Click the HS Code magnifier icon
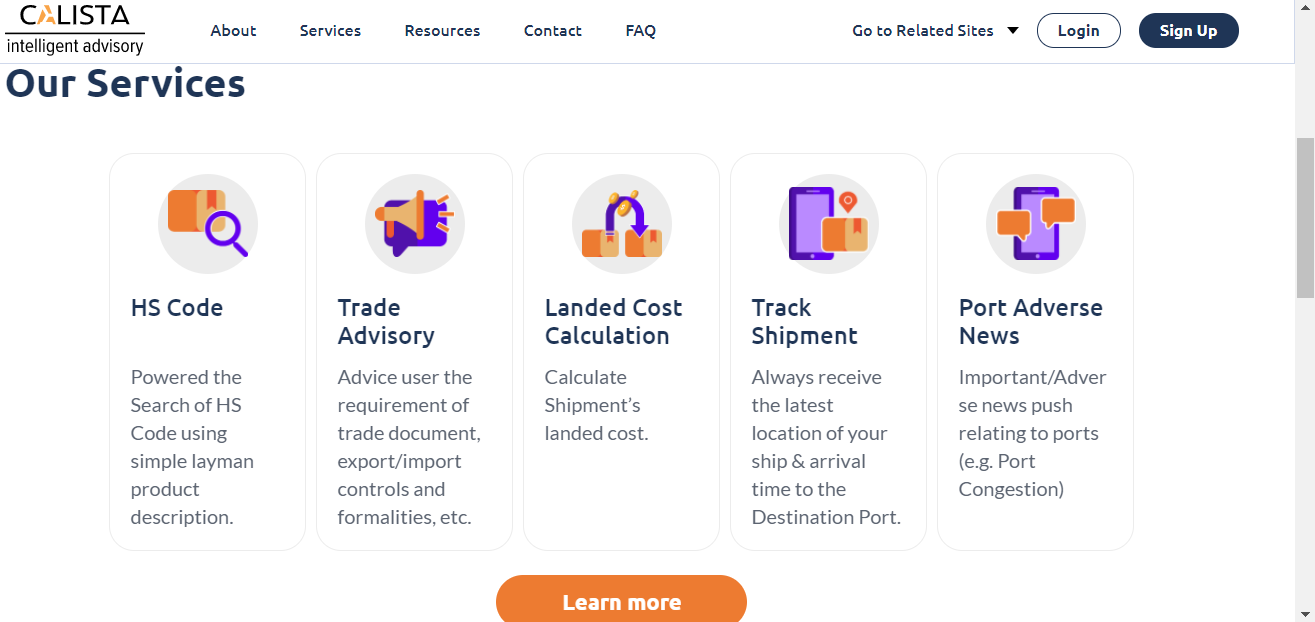Screen dimensions: 1315x622 pos(208,224)
